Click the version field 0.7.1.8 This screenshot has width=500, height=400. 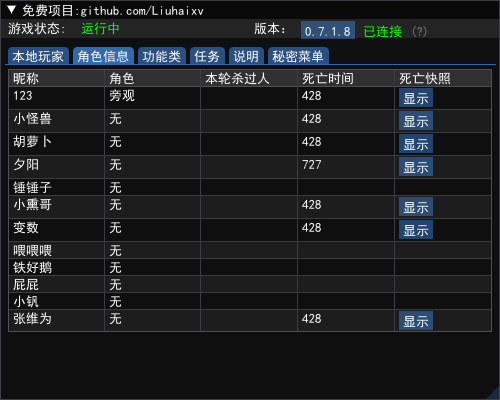click(328, 31)
